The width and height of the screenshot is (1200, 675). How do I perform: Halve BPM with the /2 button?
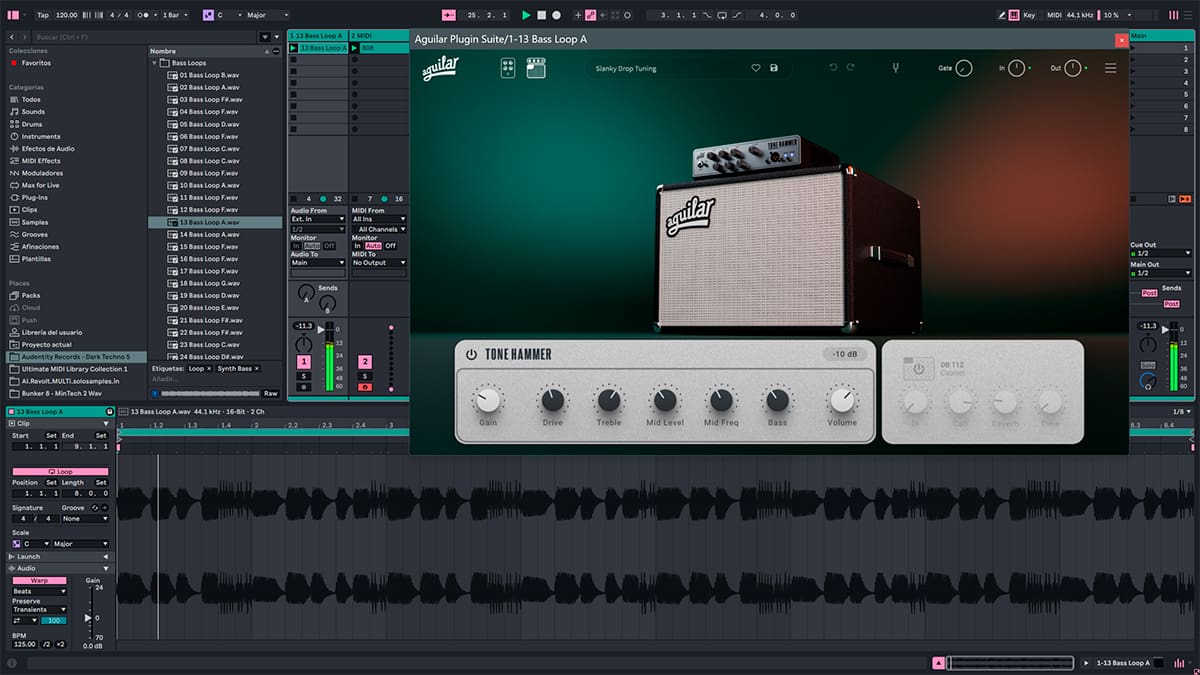46,644
